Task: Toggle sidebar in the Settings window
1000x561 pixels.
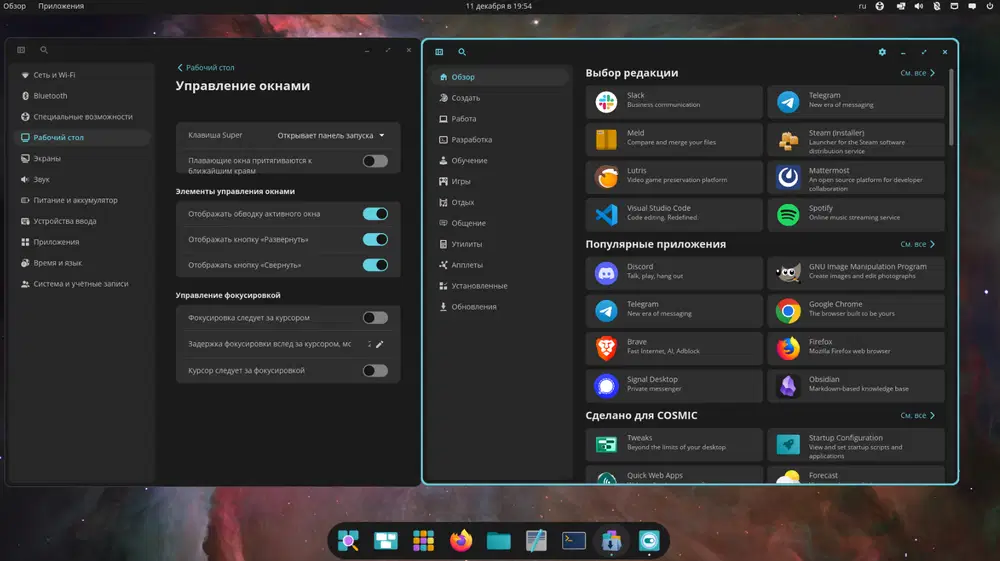Action: (21, 50)
